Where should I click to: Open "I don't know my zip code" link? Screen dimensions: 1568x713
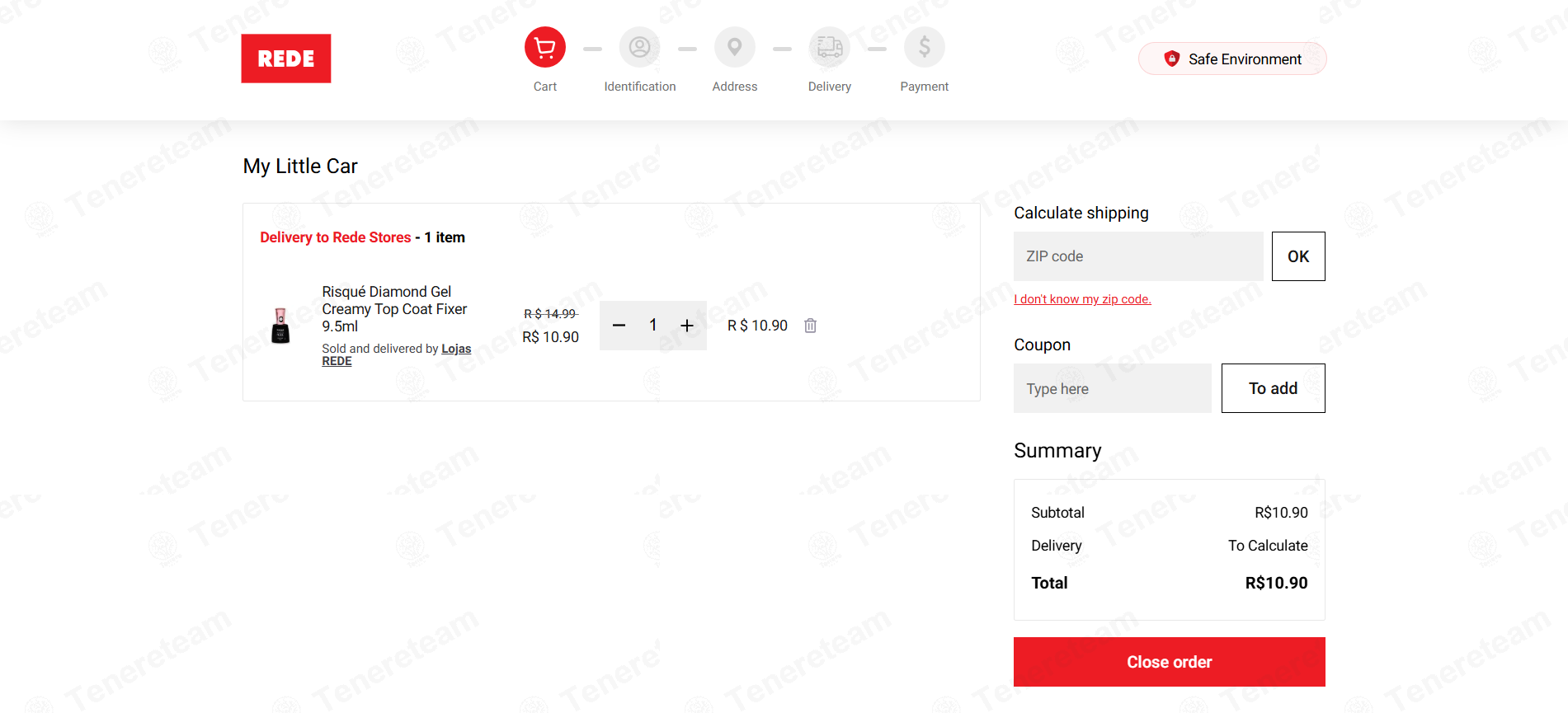click(x=1082, y=299)
